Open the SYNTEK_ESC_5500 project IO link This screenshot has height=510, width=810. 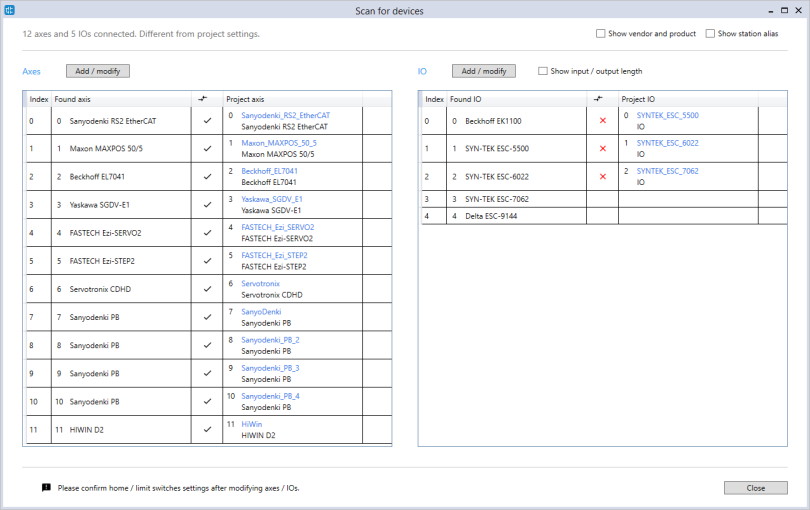click(x=667, y=116)
